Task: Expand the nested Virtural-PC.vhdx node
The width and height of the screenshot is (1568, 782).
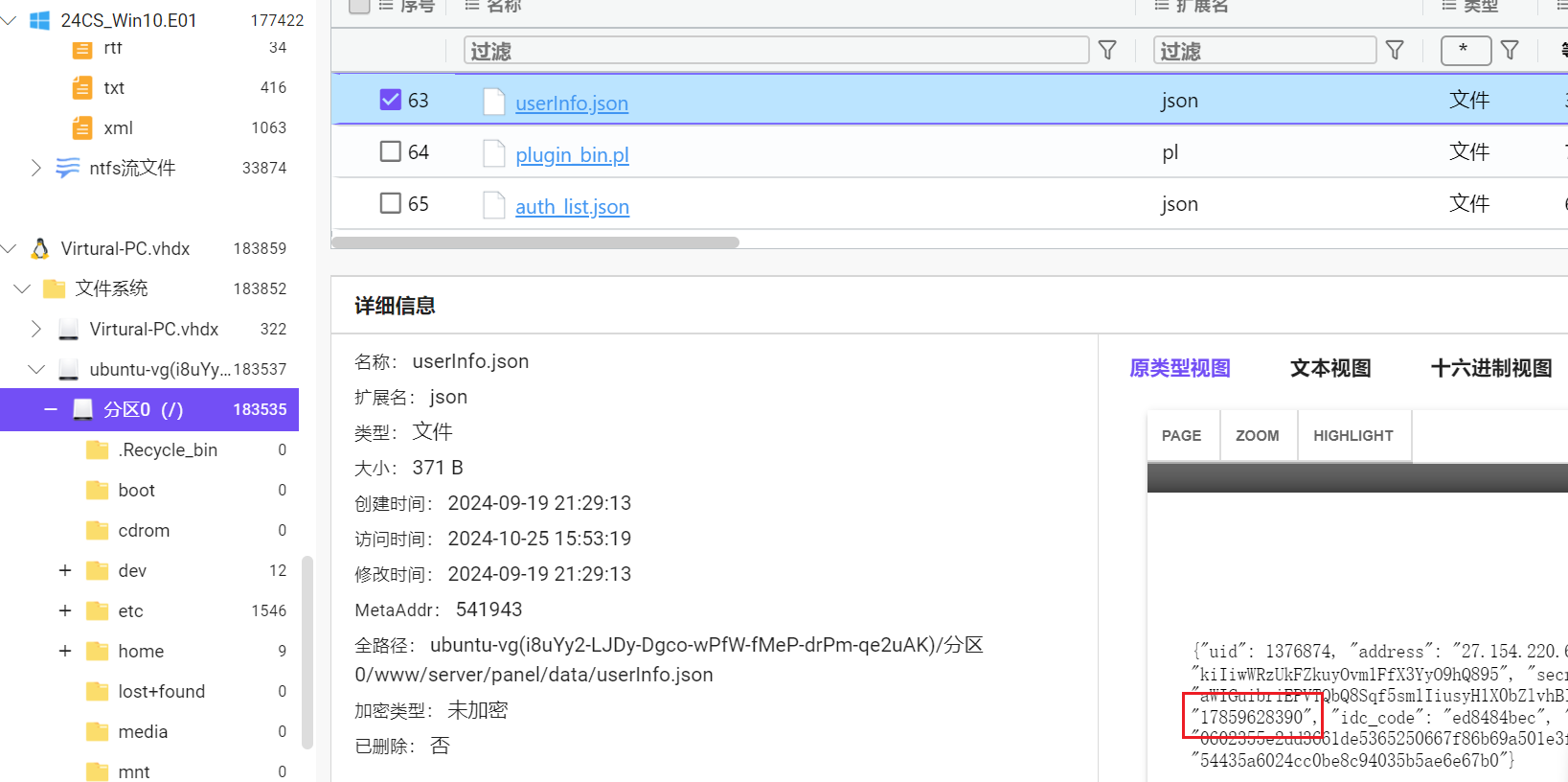Action: pyautogui.click(x=36, y=330)
